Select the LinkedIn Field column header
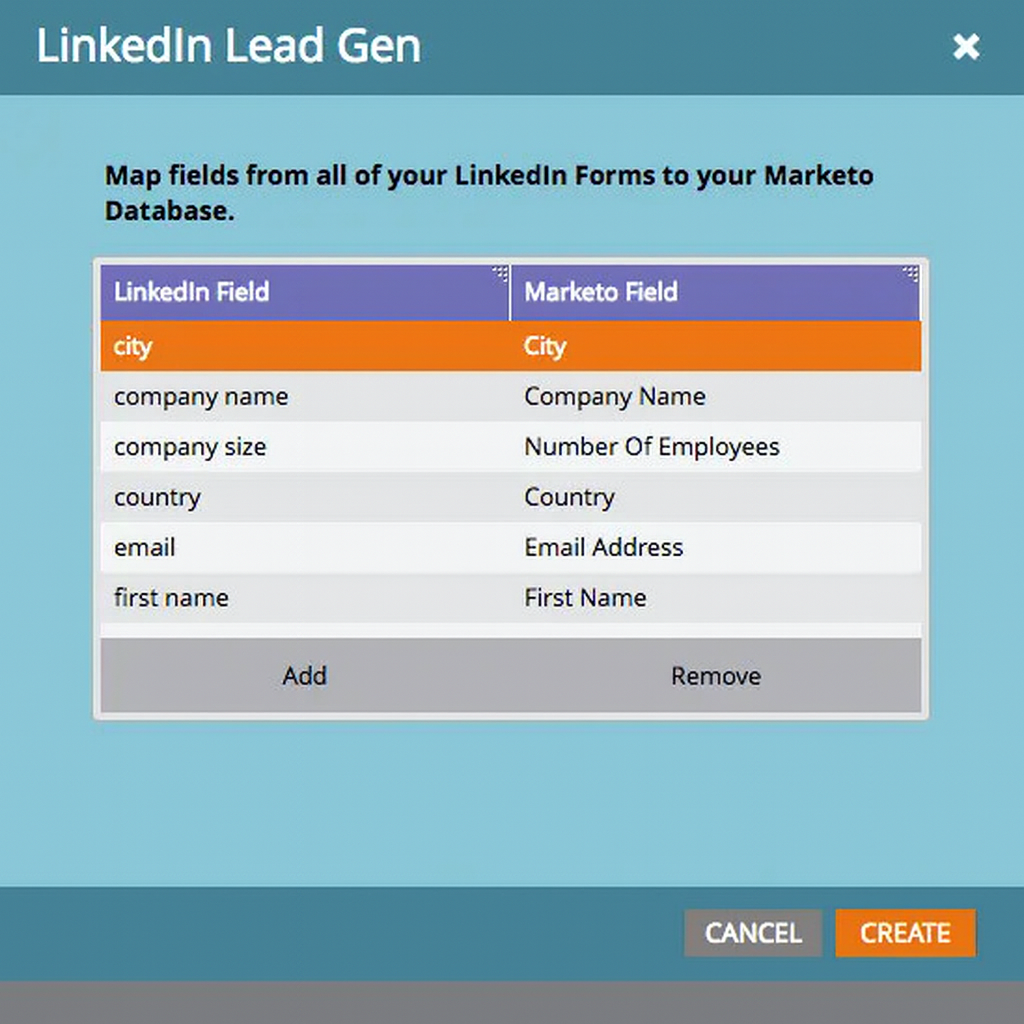The image size is (1024, 1024). click(191, 292)
